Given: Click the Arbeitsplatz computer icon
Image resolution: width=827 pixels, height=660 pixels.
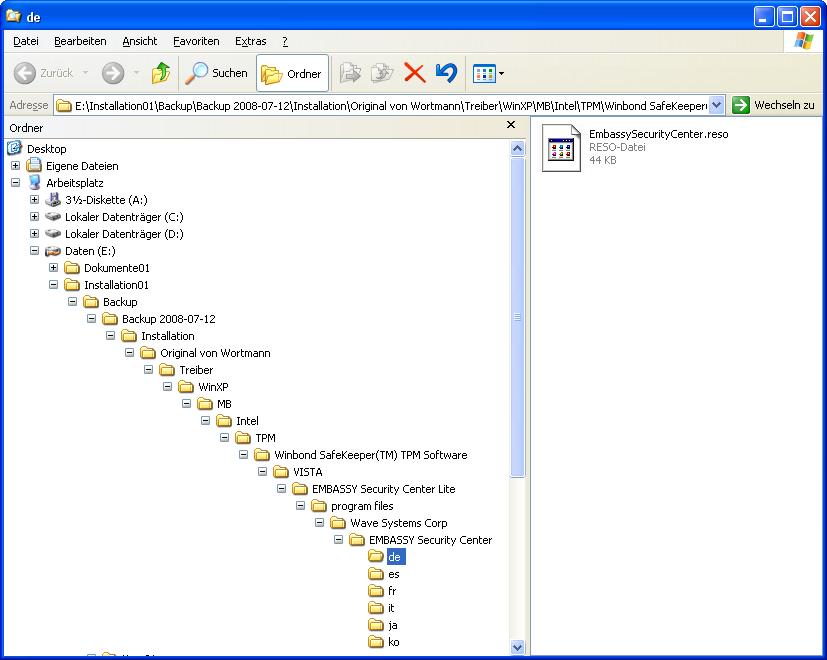Looking at the screenshot, I should click(x=34, y=183).
